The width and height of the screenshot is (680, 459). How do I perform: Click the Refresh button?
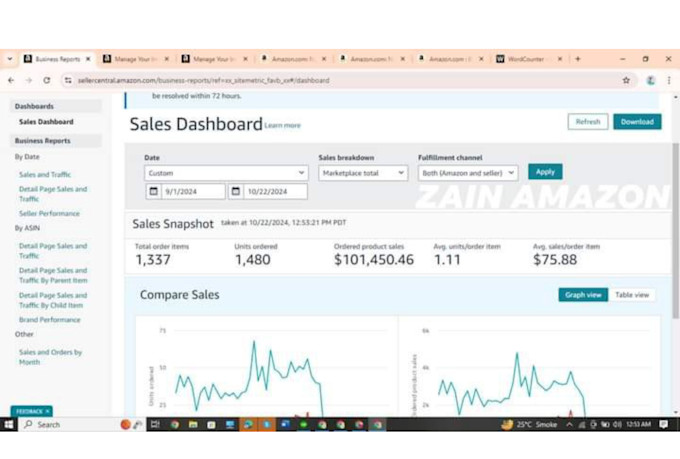588,122
